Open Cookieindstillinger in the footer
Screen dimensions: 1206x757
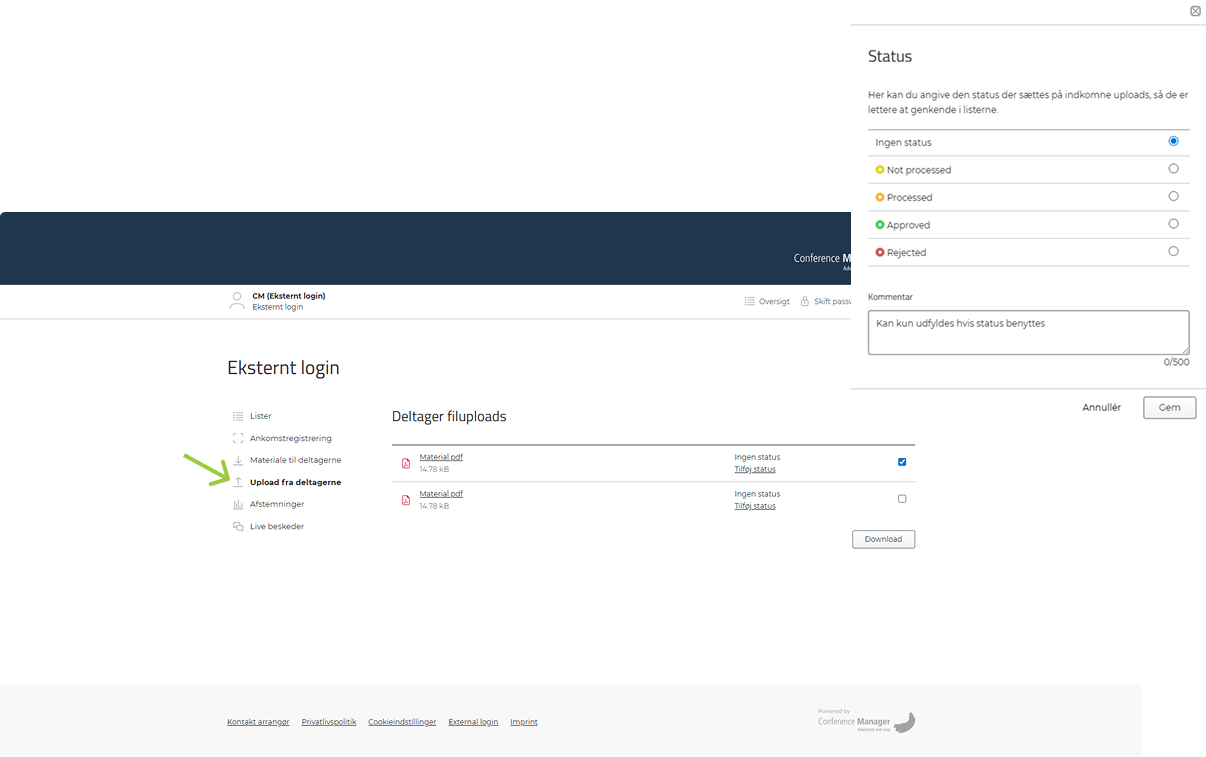click(x=402, y=722)
